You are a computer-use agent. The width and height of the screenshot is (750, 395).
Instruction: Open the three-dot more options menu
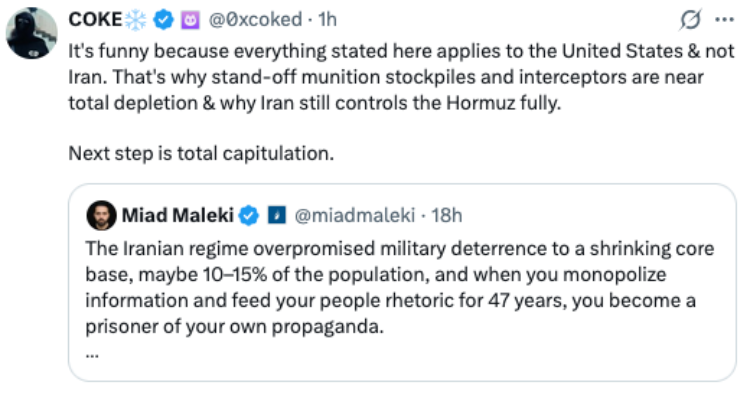click(x=725, y=20)
